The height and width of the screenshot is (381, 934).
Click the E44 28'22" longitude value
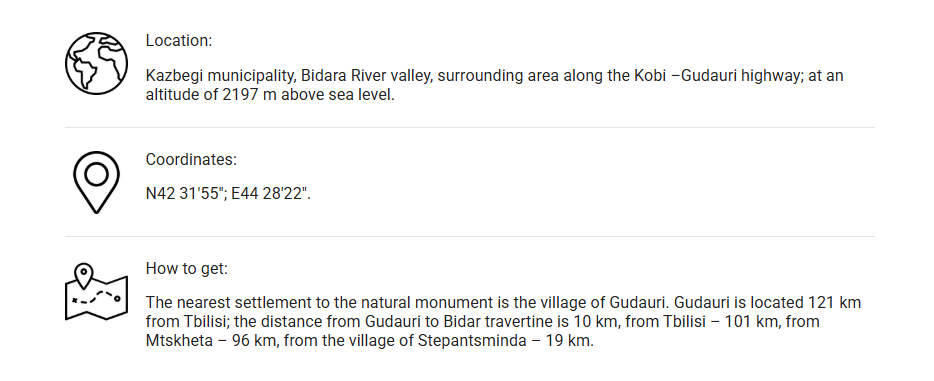(270, 194)
